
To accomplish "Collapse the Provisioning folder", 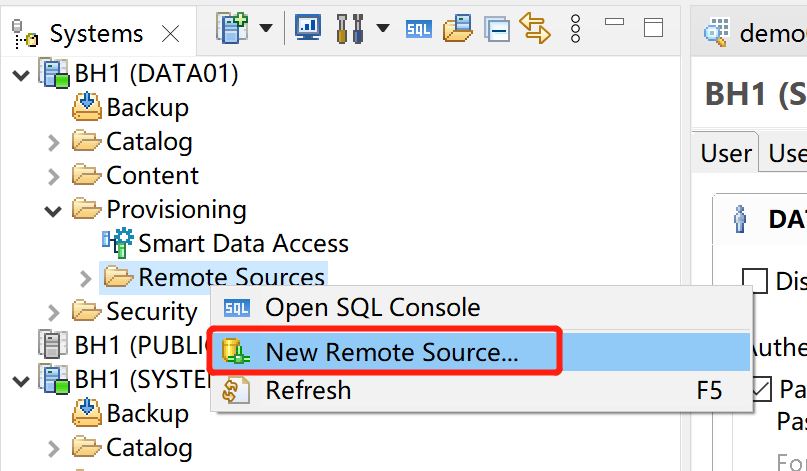I will click(54, 210).
